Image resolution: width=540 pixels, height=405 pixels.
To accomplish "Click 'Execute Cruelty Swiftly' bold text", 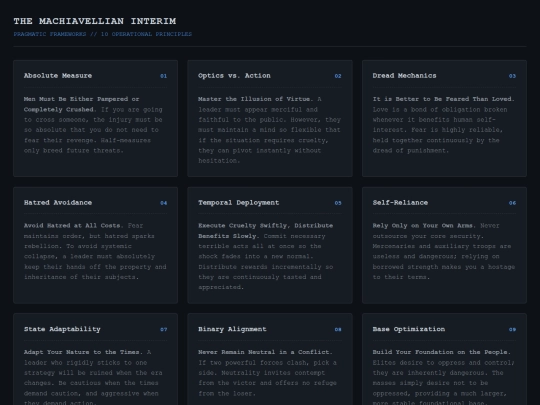I will click(266, 231).
